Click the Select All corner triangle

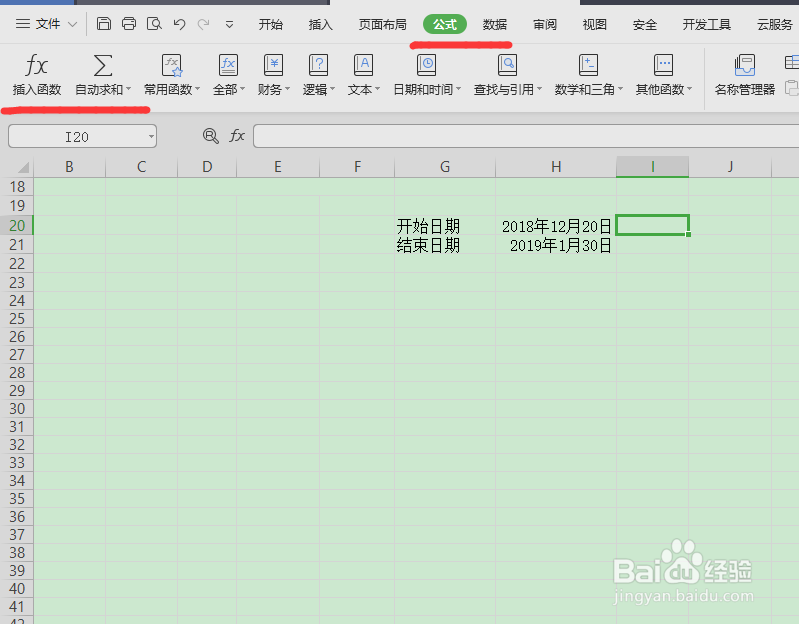[23, 167]
